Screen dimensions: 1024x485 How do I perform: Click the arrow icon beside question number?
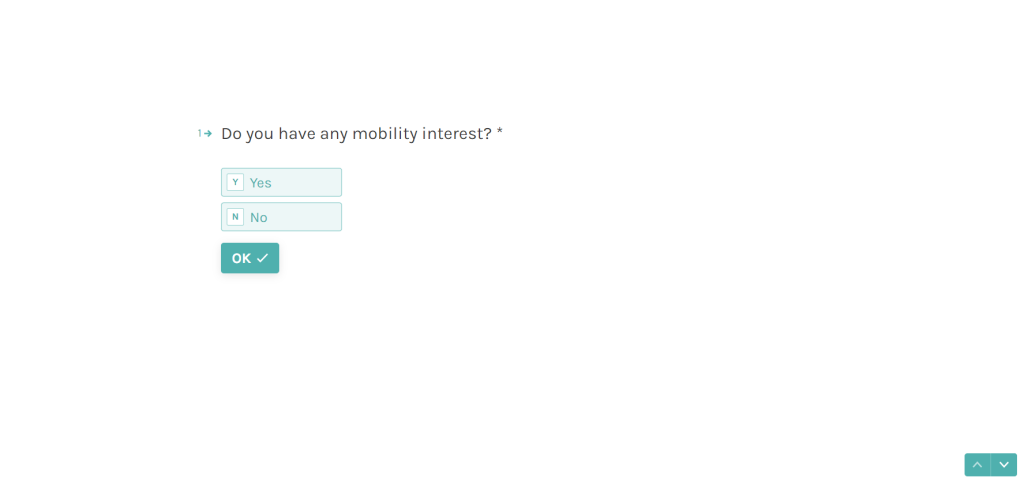(208, 133)
